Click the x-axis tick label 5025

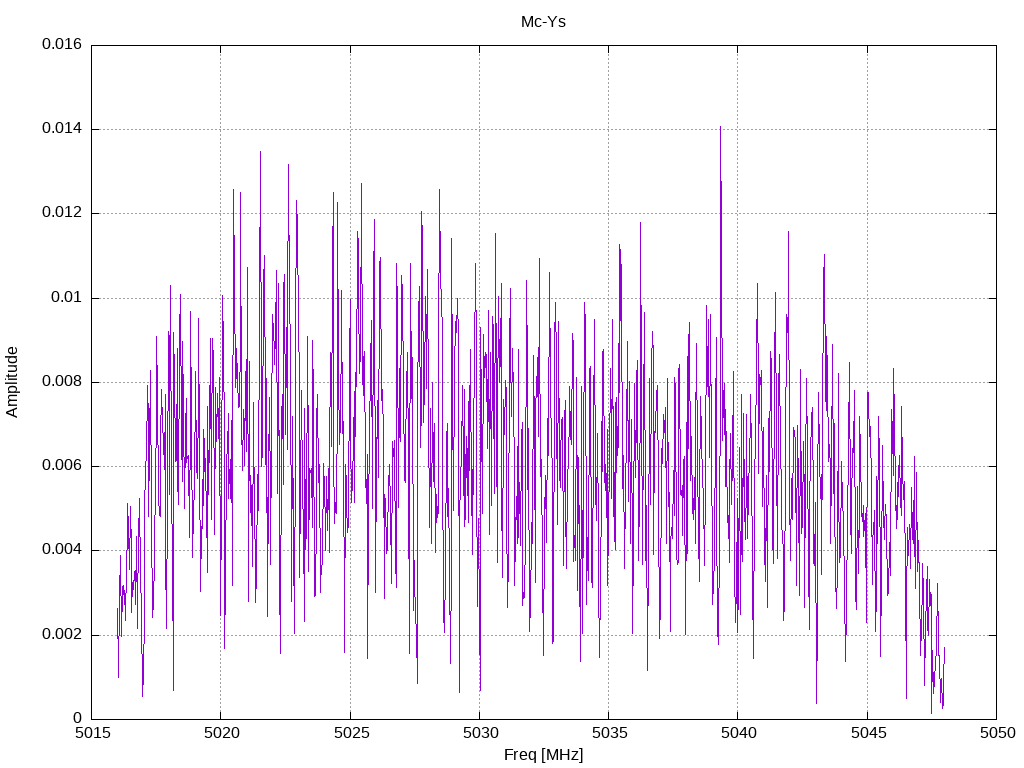tap(351, 733)
